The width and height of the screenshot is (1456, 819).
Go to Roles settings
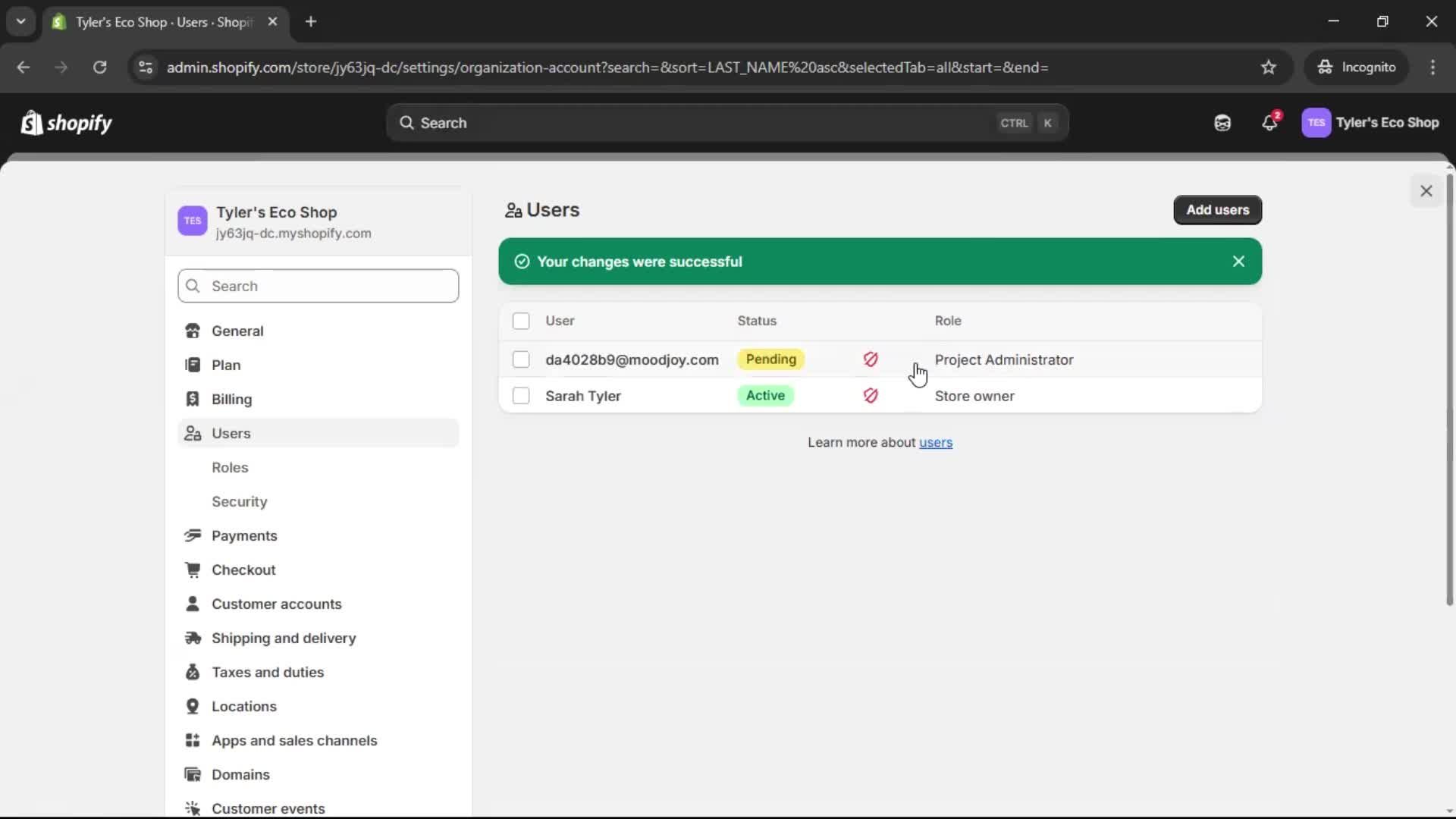[230, 468]
